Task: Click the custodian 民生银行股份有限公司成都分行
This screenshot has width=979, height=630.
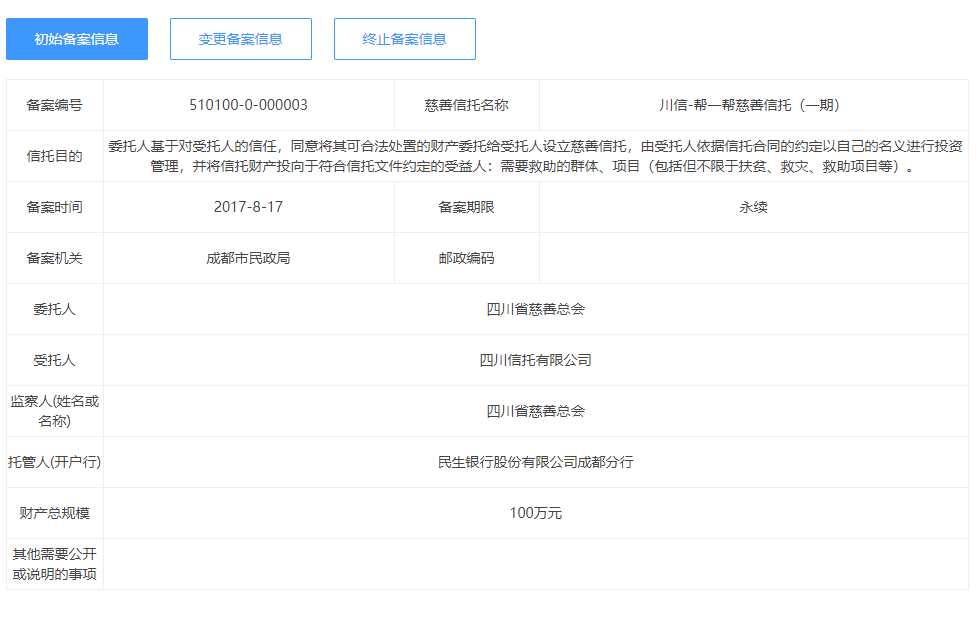Action: [x=535, y=462]
